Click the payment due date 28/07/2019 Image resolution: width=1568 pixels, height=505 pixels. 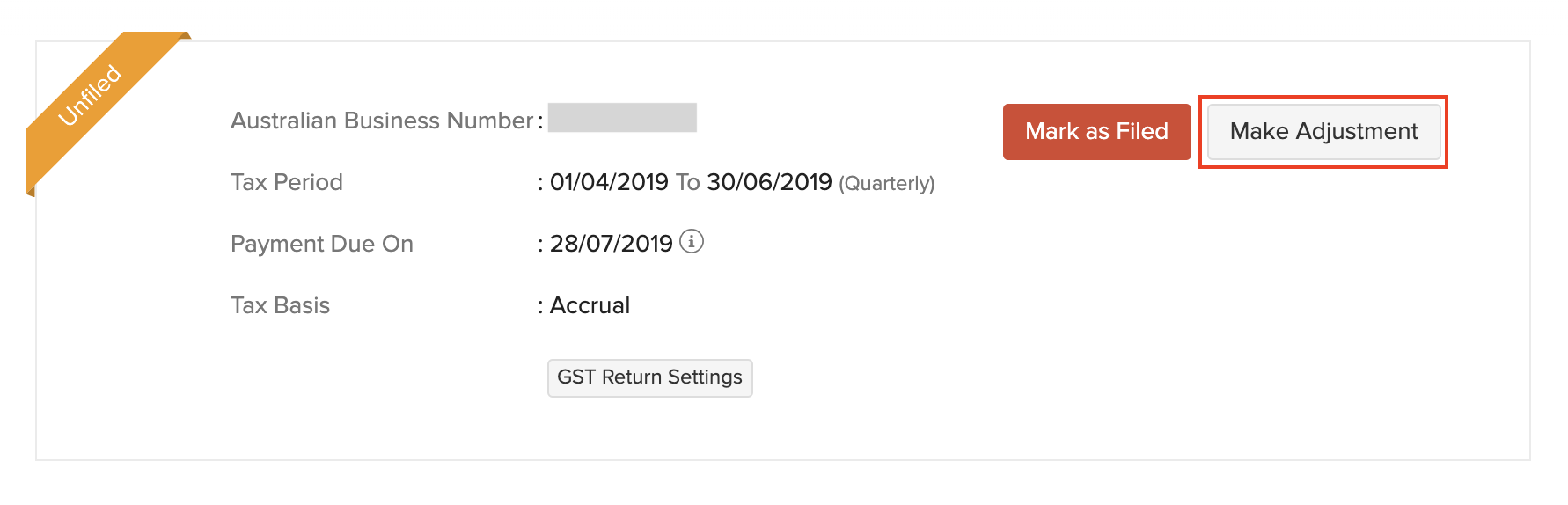pyautogui.click(x=611, y=244)
